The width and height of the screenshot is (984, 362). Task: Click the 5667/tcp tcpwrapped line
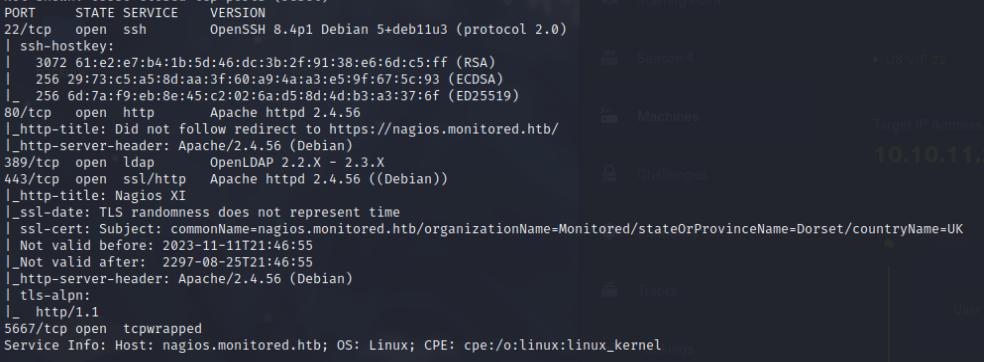103,328
